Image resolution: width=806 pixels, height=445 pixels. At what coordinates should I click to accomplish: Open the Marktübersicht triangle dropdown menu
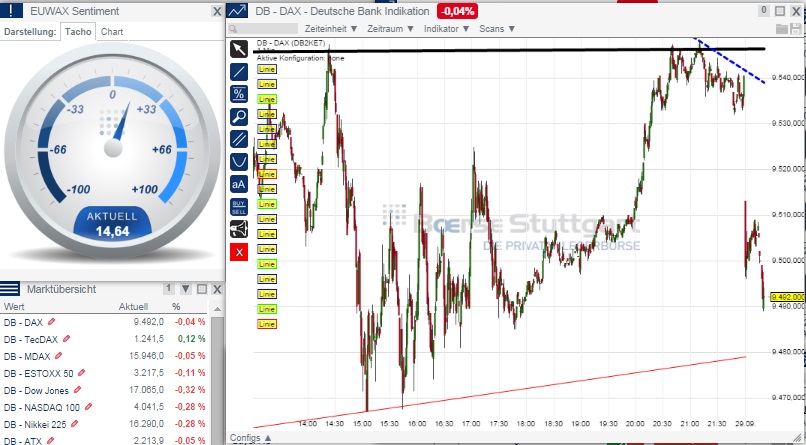[186, 289]
